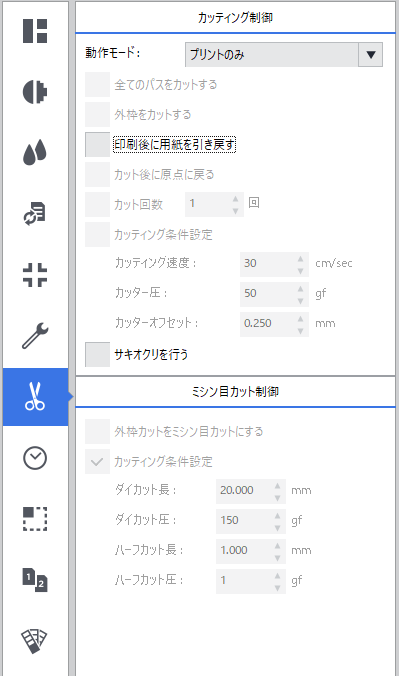Increase ハーフカット長 with up spinner arrow

click(x=278, y=545)
